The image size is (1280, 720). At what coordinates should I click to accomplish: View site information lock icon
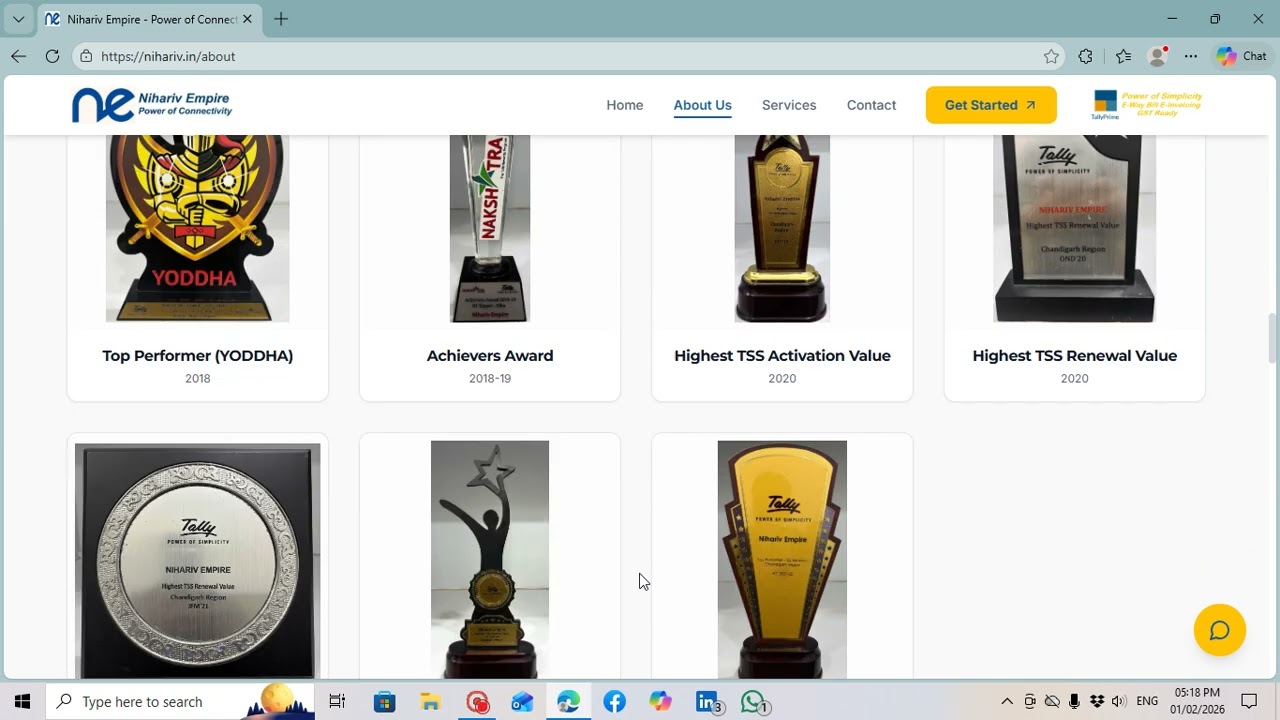click(x=86, y=57)
